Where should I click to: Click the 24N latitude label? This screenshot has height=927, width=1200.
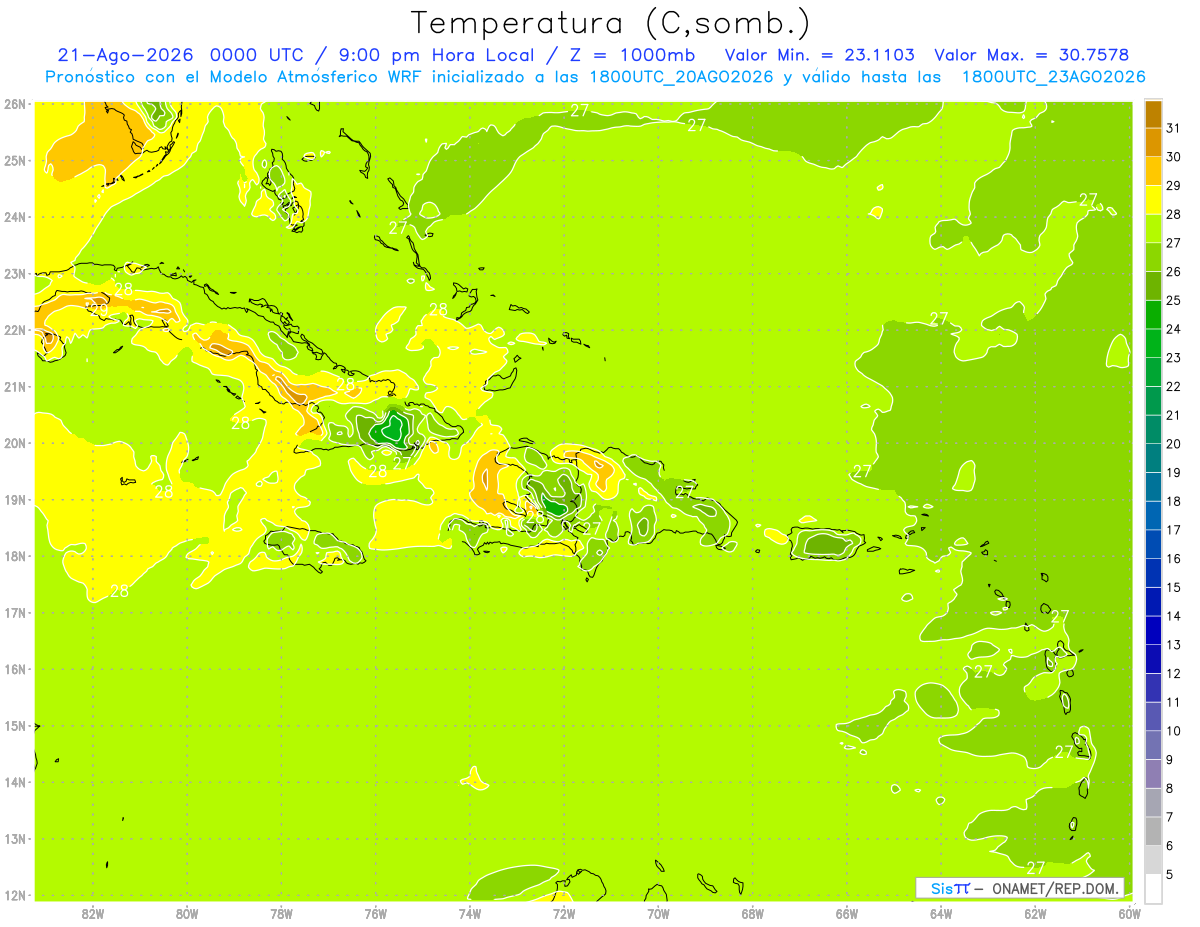[15, 217]
